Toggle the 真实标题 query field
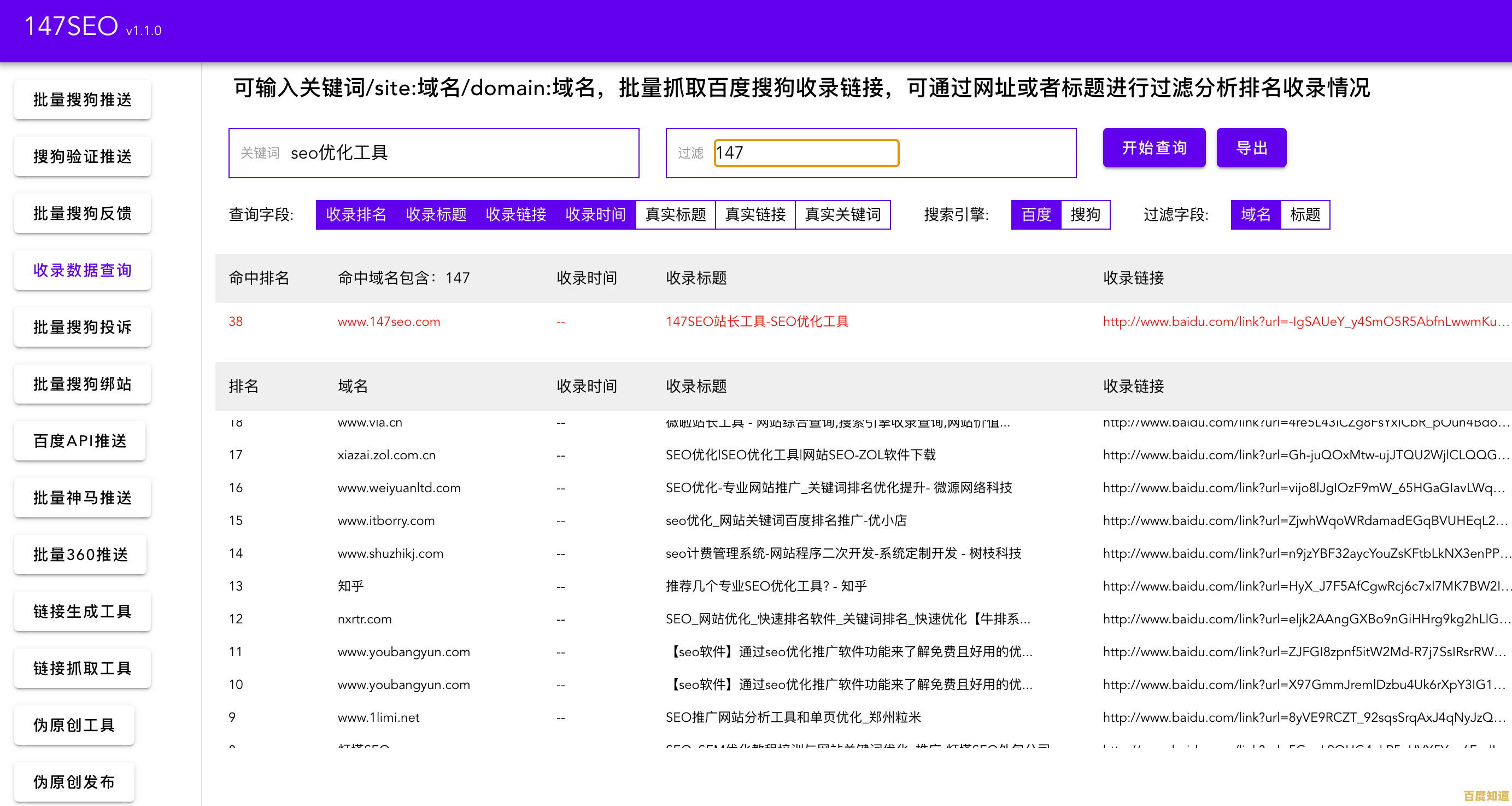1512x806 pixels. click(676, 214)
